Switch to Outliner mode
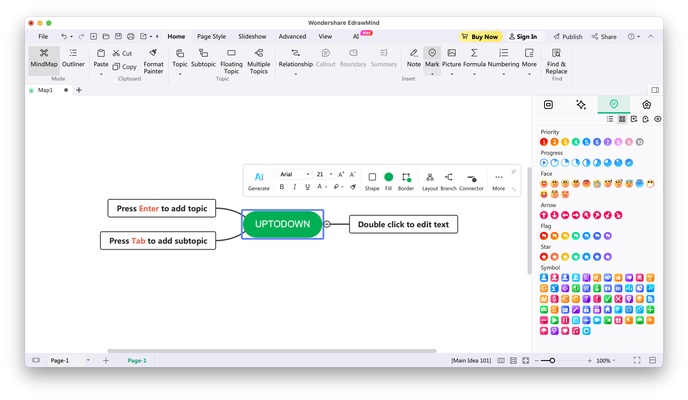The height and width of the screenshot is (400, 688). (x=73, y=58)
